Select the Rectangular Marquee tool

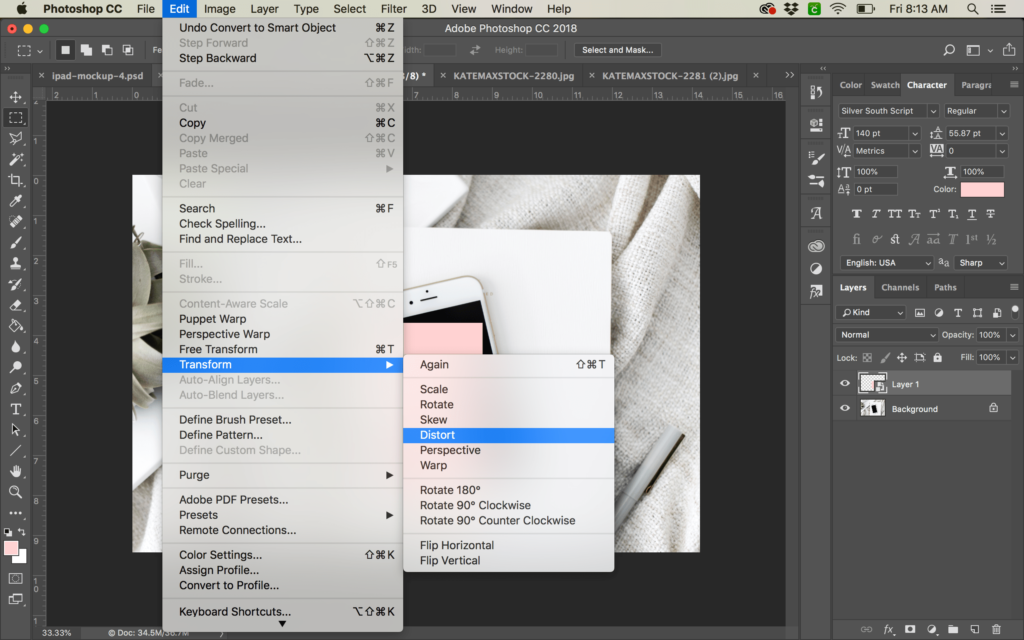coord(16,118)
